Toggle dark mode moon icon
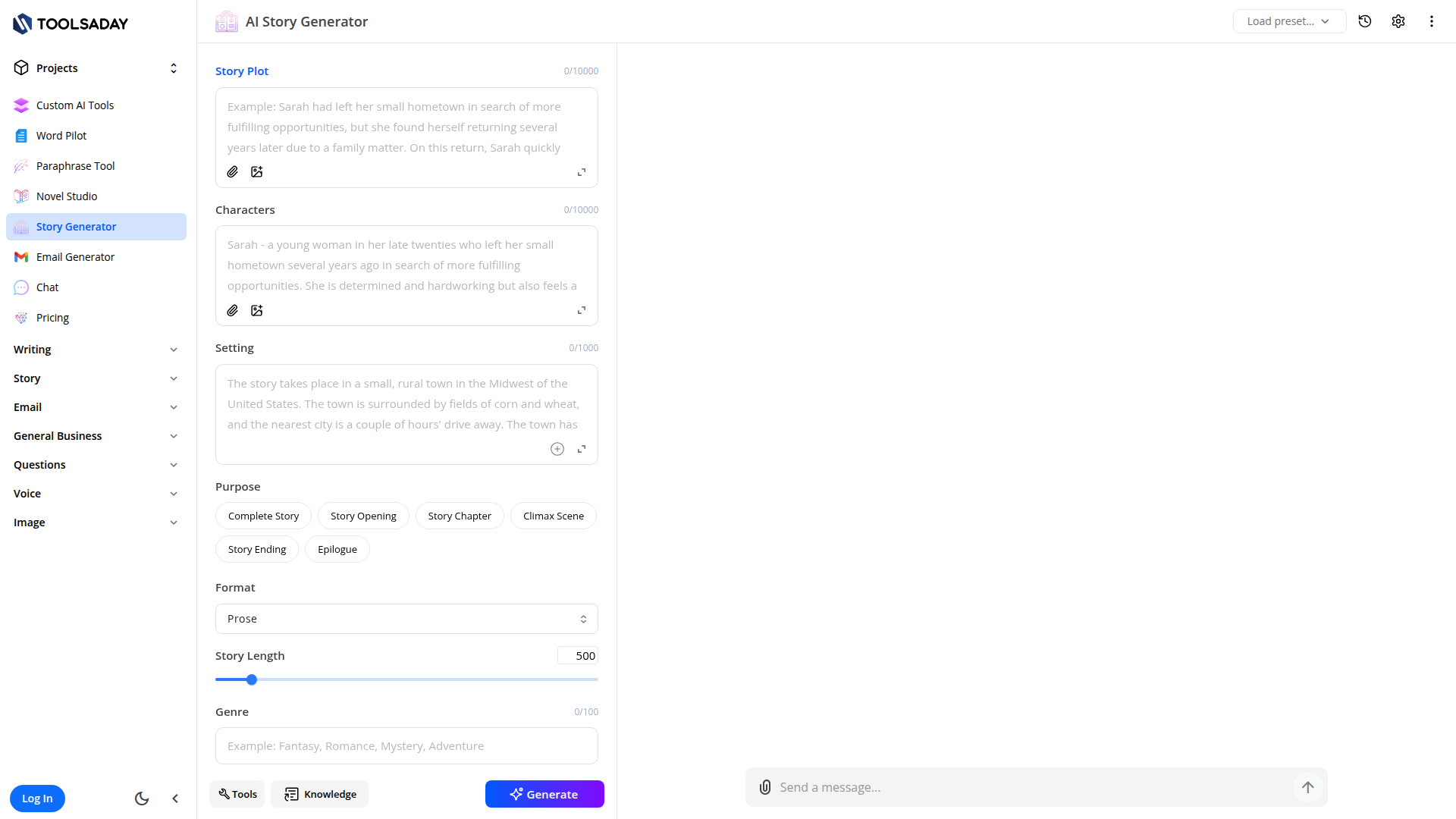 pyautogui.click(x=142, y=799)
